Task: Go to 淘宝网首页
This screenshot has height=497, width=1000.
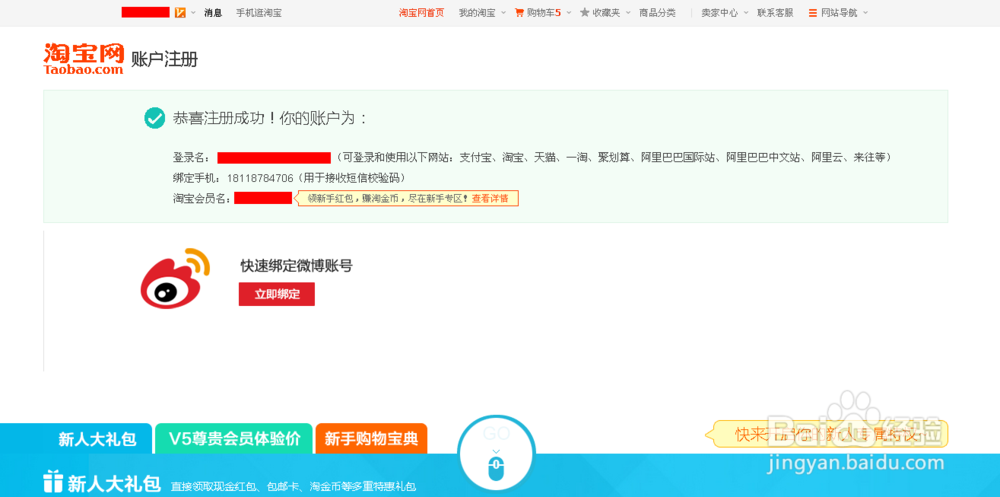Action: coord(422,13)
